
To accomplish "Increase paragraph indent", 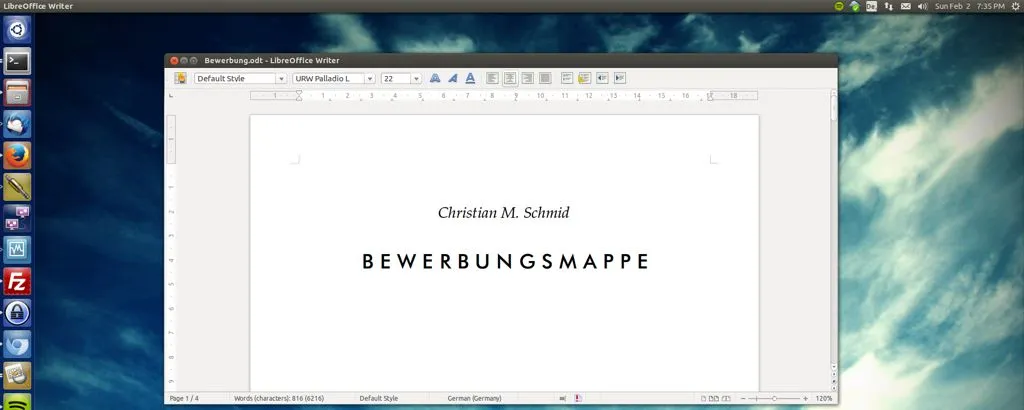I will pos(620,78).
